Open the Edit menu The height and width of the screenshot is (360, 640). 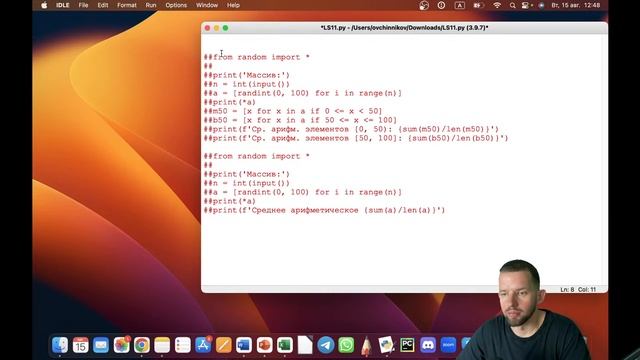click(x=103, y=5)
